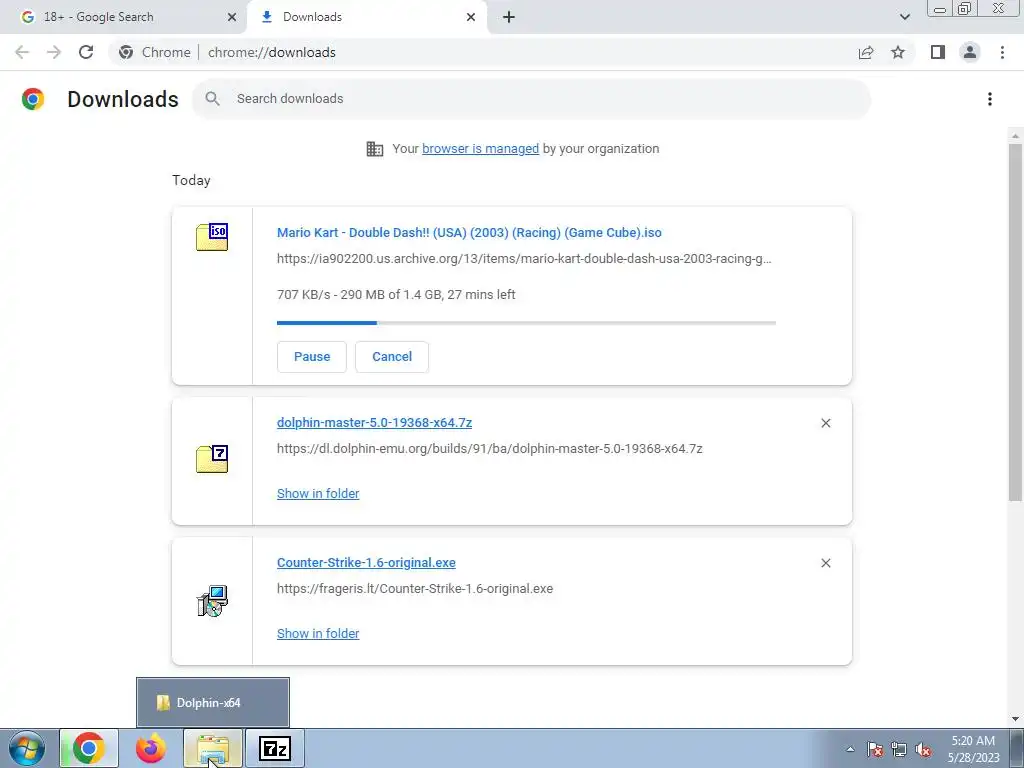The height and width of the screenshot is (768, 1024).
Task: Launch Firefox from the taskbar
Action: tap(151, 748)
